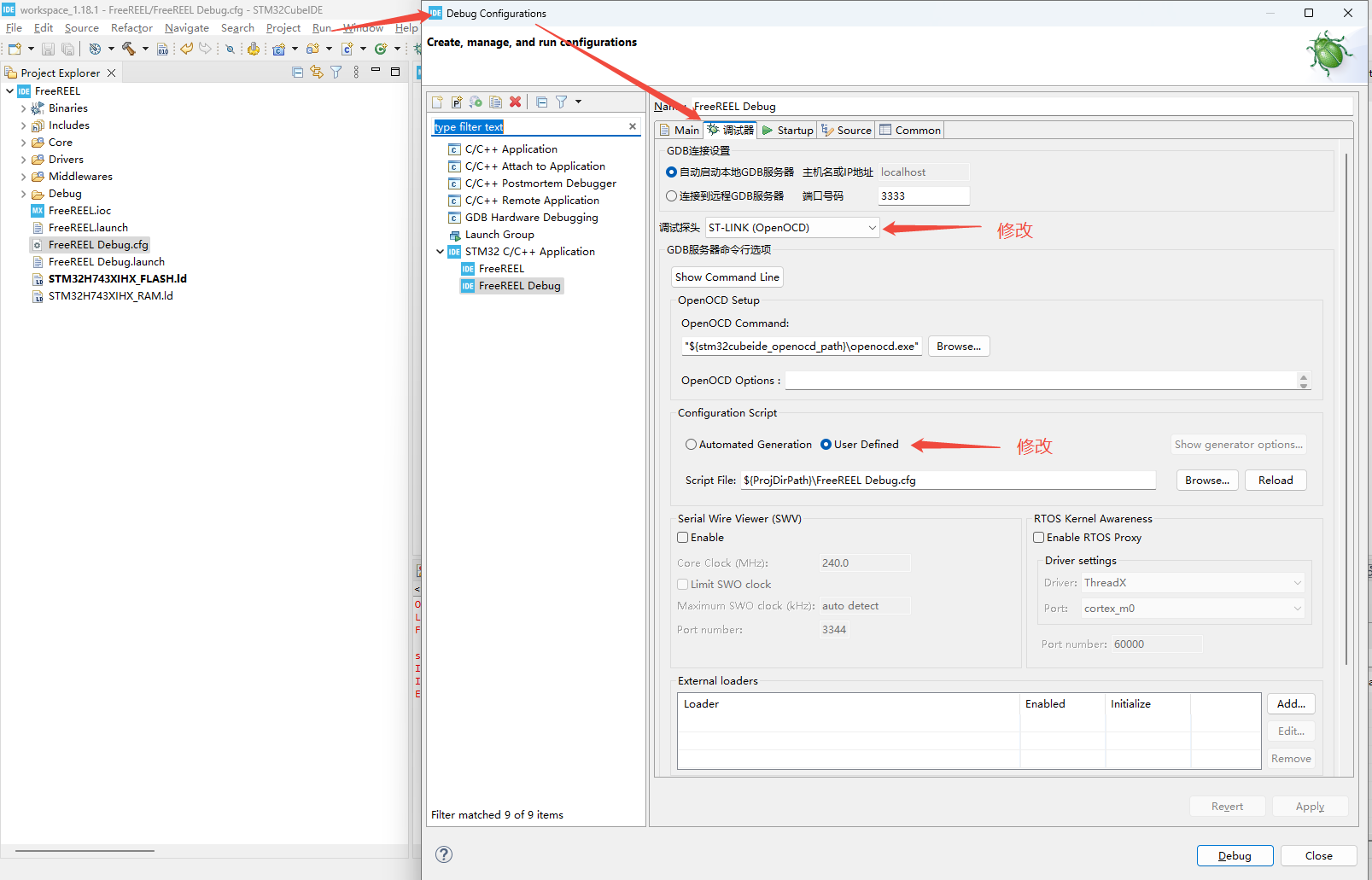Expand the Core folder
The width and height of the screenshot is (1372, 880).
[23, 143]
